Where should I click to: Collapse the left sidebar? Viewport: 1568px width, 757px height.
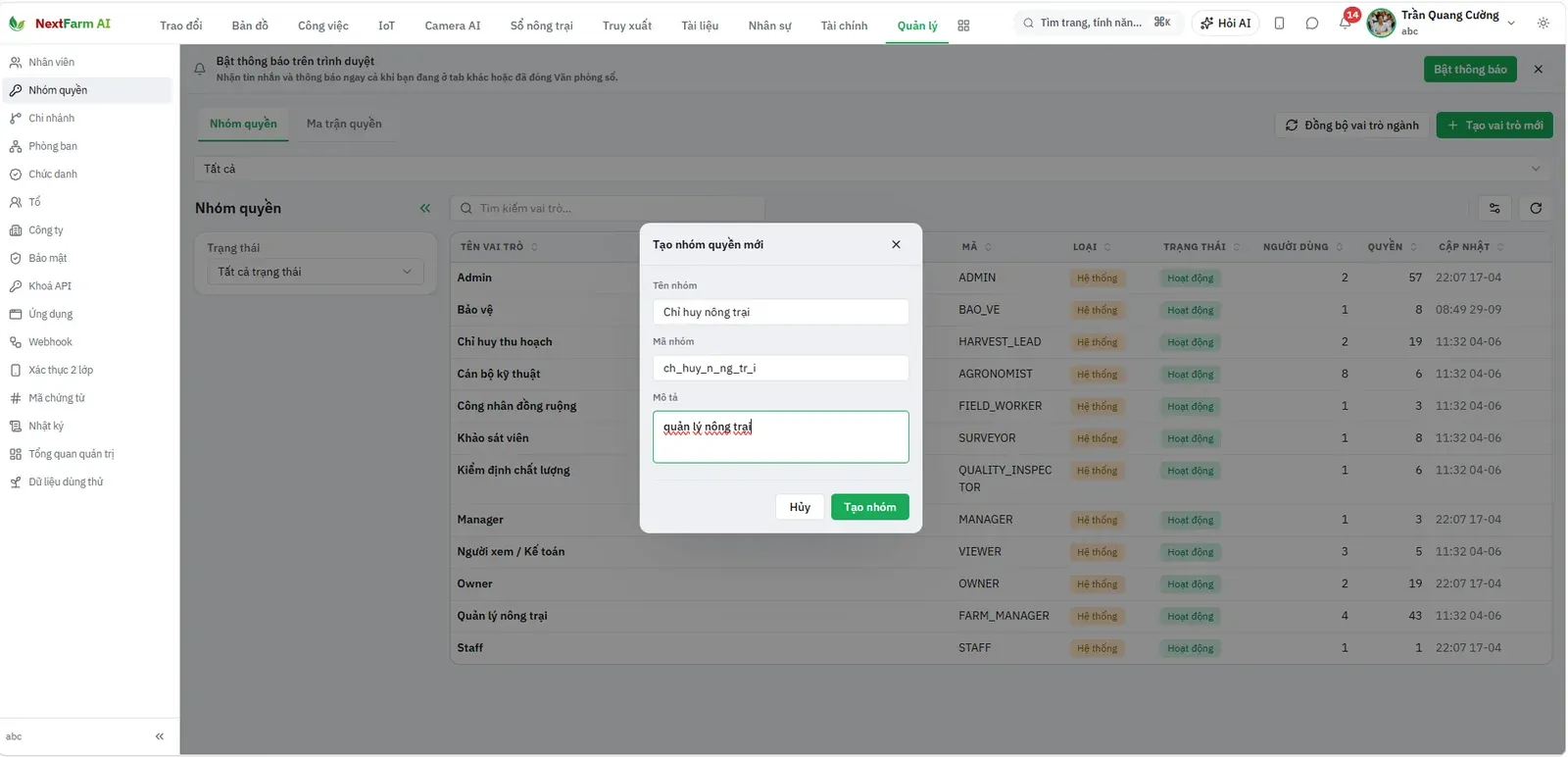click(x=160, y=736)
